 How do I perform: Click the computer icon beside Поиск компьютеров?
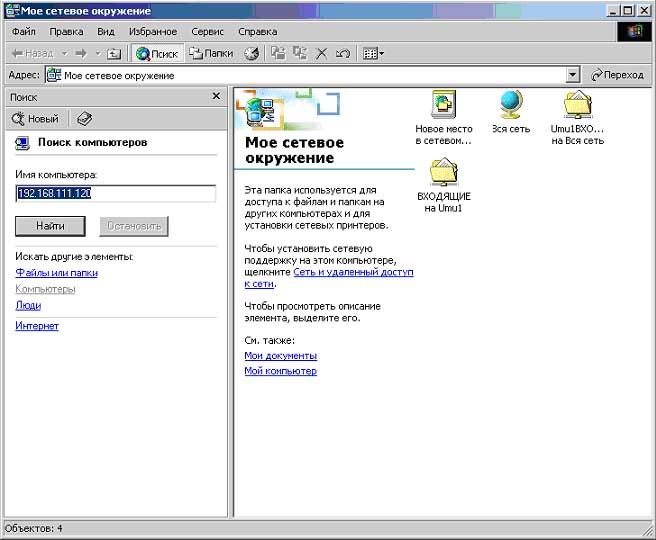(x=22, y=143)
